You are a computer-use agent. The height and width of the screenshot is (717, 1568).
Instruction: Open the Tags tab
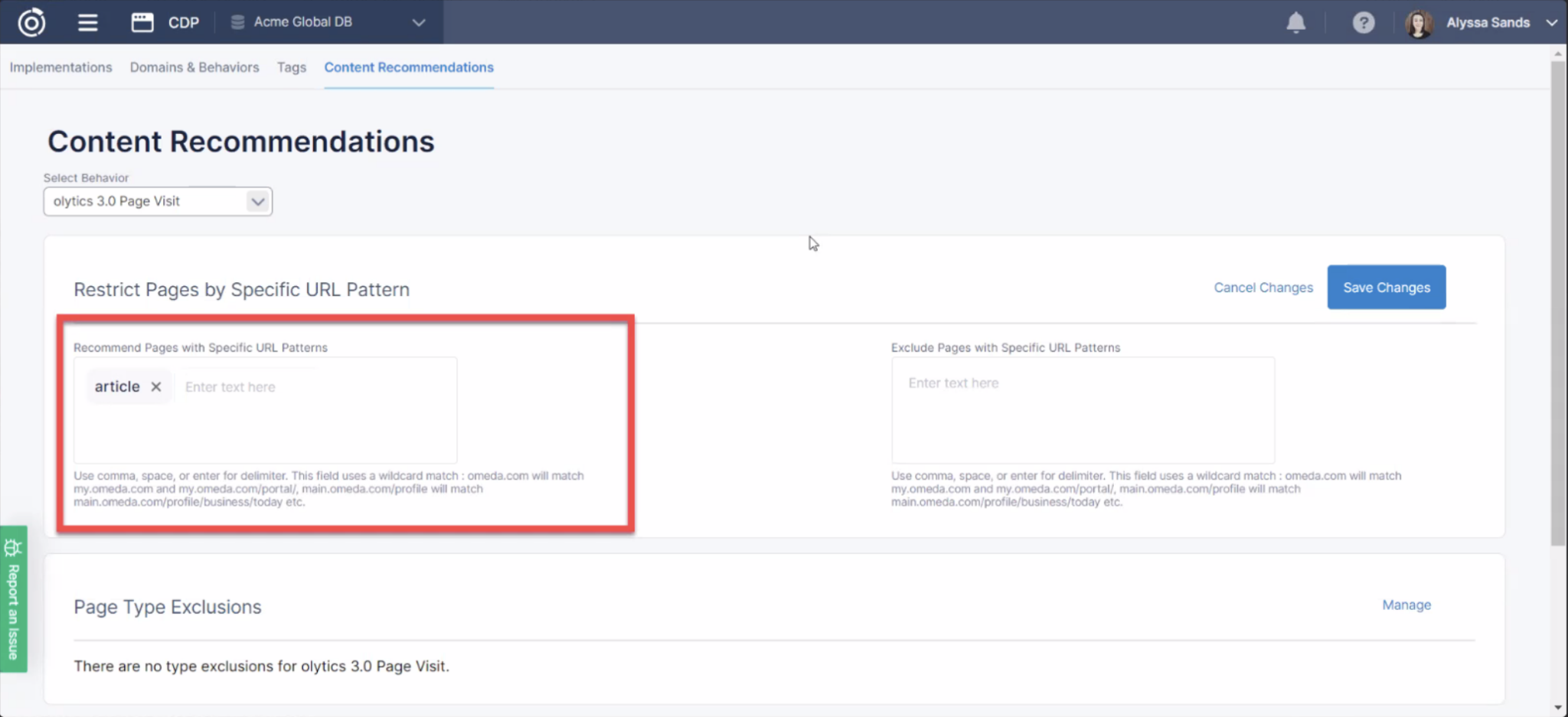click(291, 67)
